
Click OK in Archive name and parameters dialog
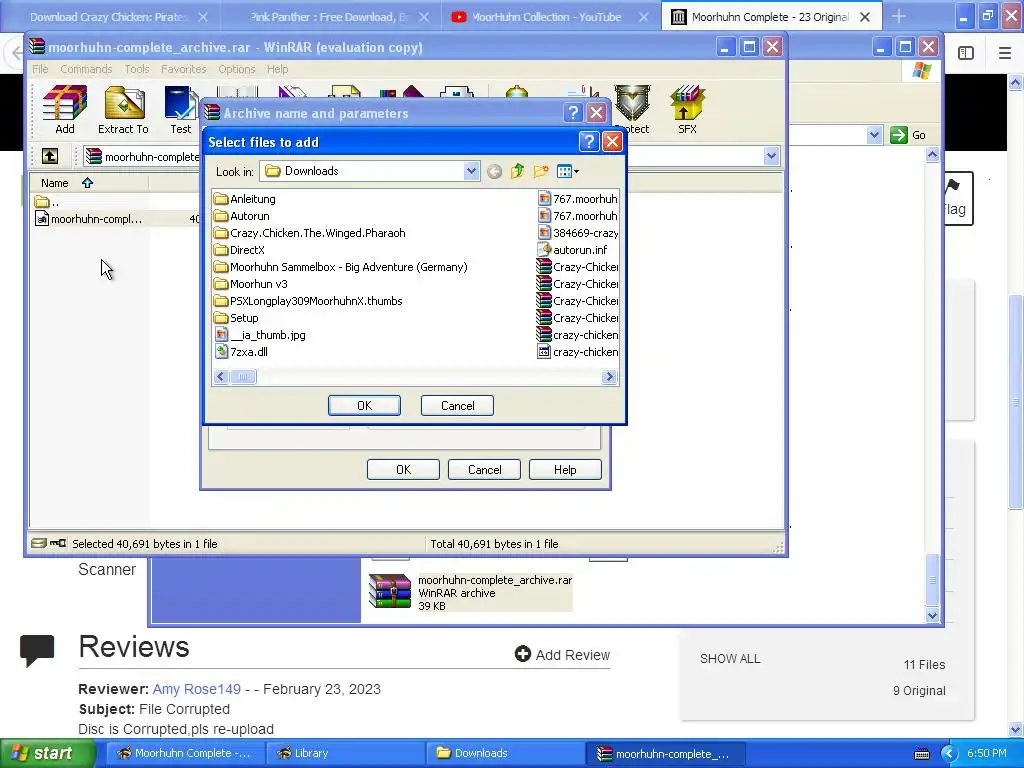(x=403, y=470)
